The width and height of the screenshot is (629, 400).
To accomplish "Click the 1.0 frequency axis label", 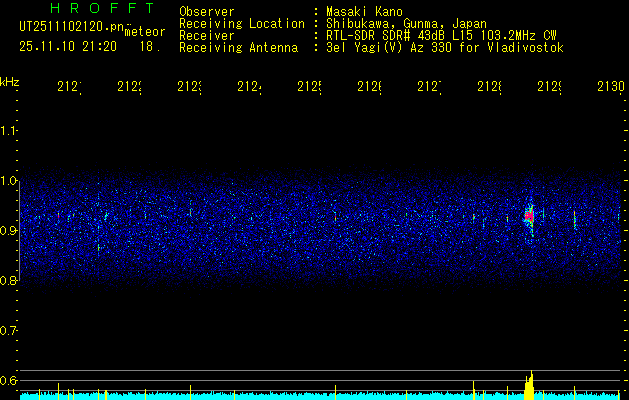I will 8,181.
